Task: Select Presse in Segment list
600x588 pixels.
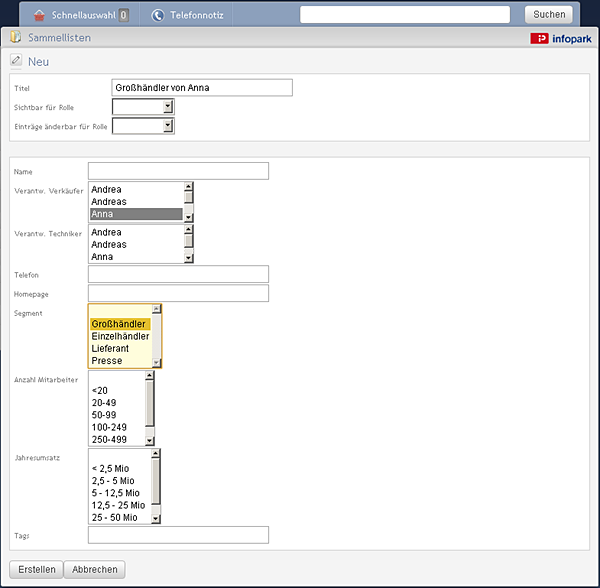Action: click(121, 361)
